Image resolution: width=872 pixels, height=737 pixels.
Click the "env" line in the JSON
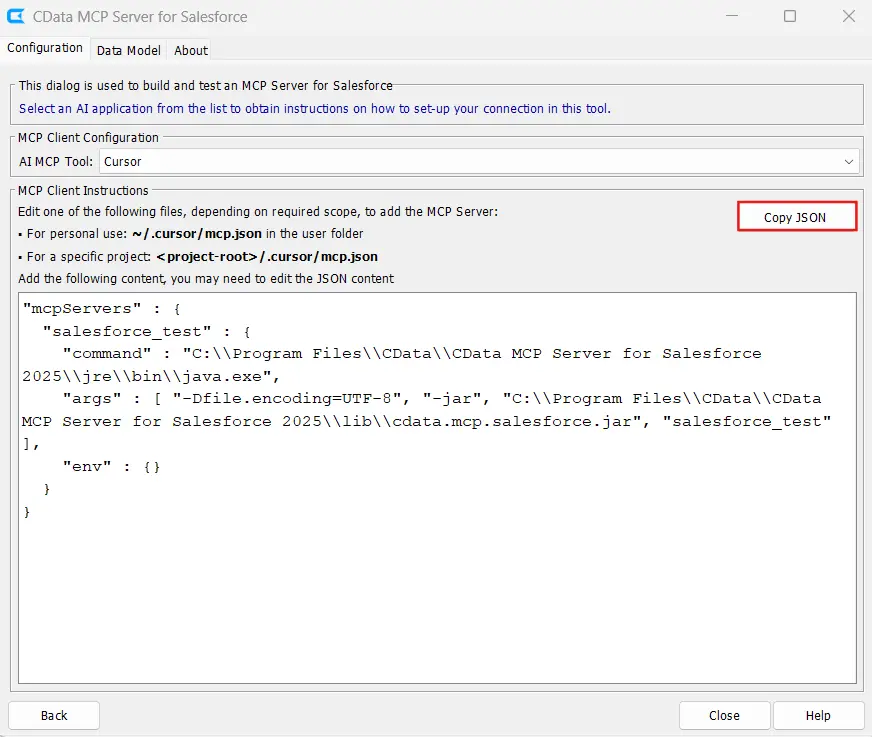pos(85,467)
